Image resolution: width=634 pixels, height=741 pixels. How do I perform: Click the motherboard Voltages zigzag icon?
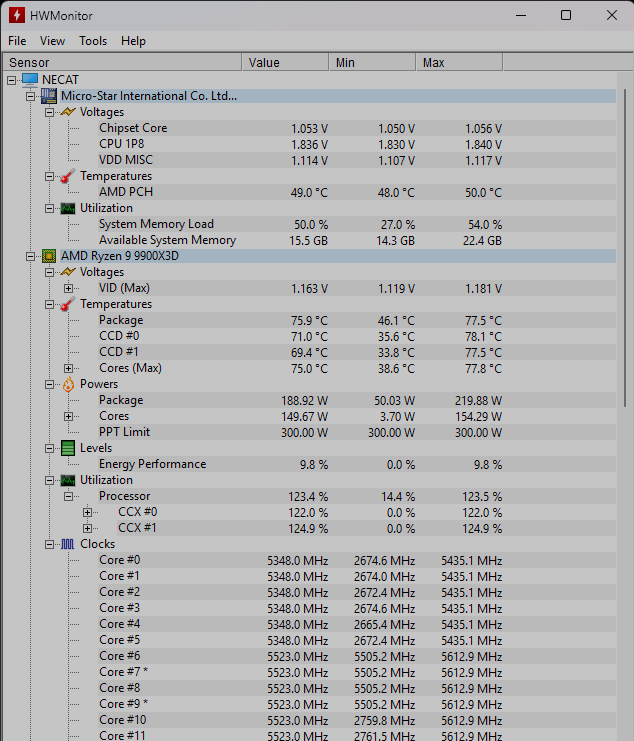[x=68, y=112]
